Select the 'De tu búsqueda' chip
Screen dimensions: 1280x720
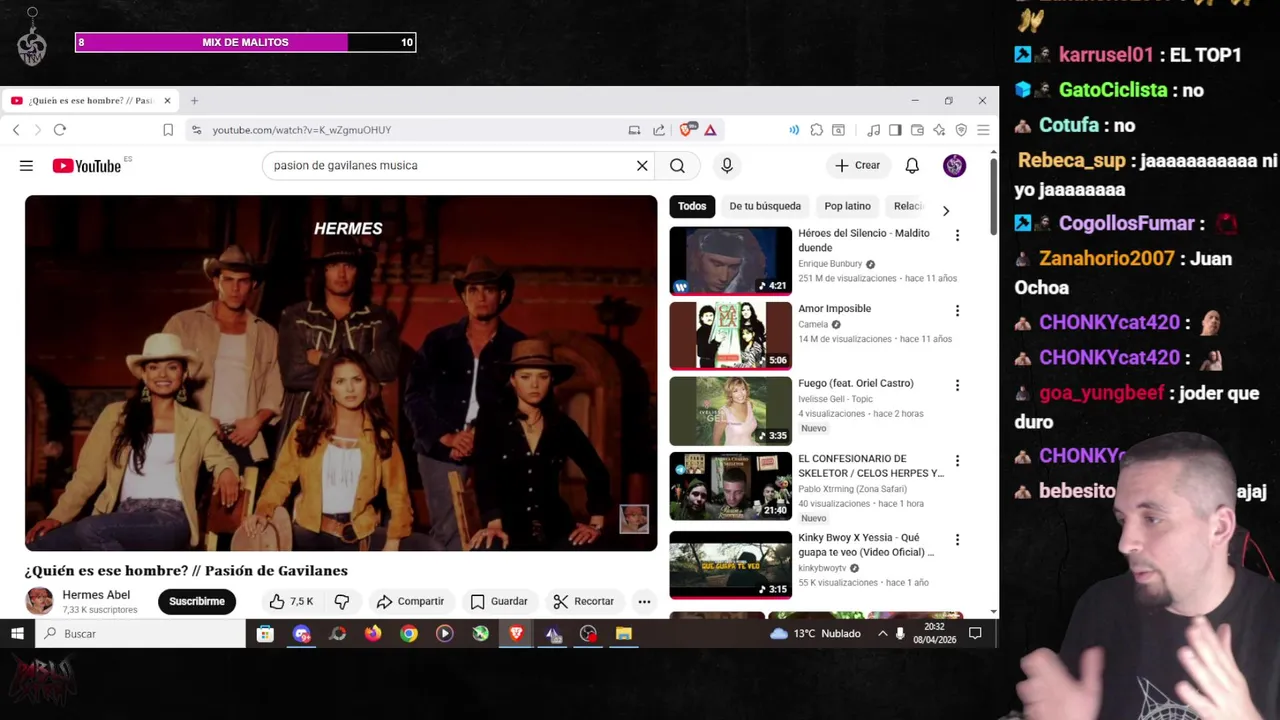tap(765, 206)
